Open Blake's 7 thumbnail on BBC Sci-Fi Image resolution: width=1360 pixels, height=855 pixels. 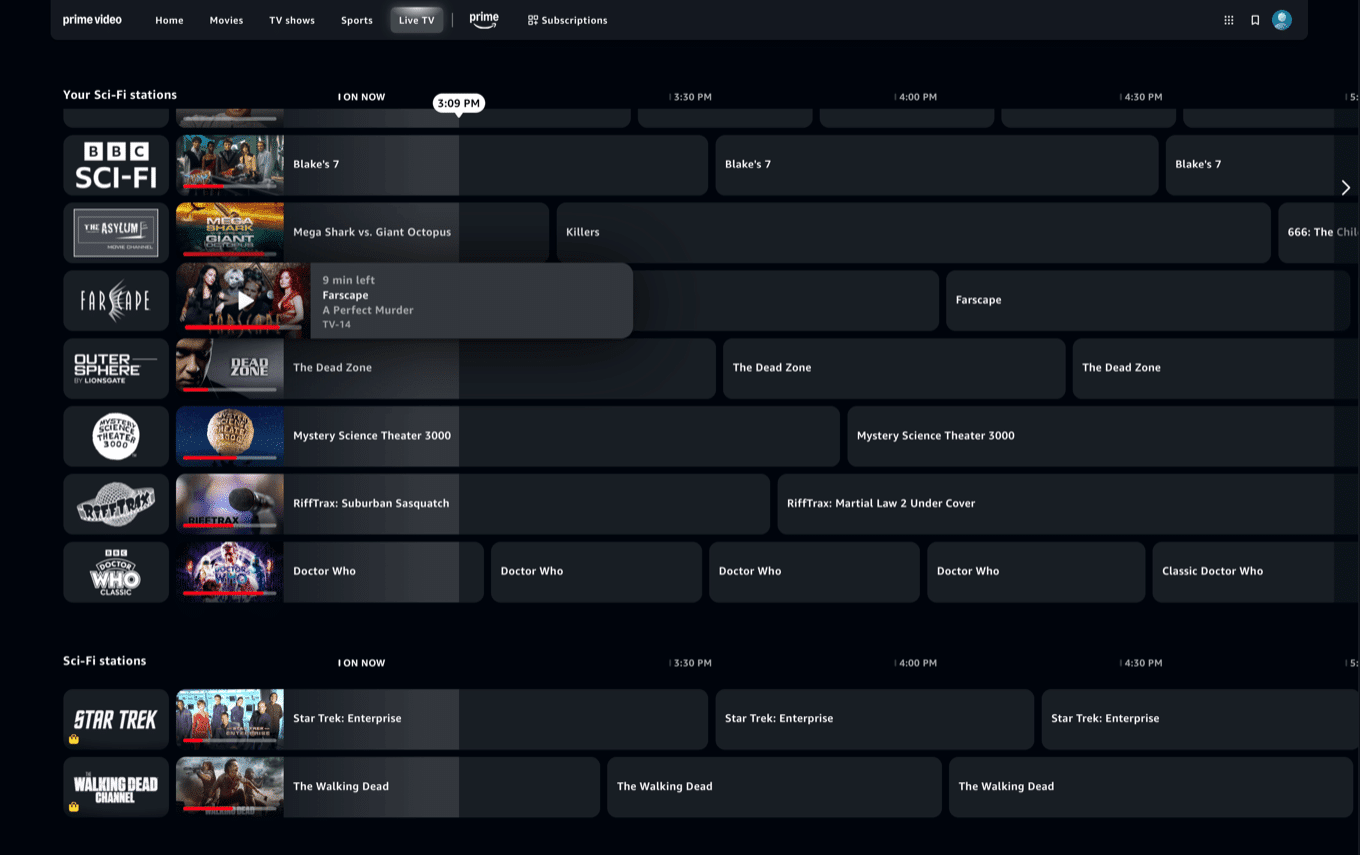coord(230,165)
